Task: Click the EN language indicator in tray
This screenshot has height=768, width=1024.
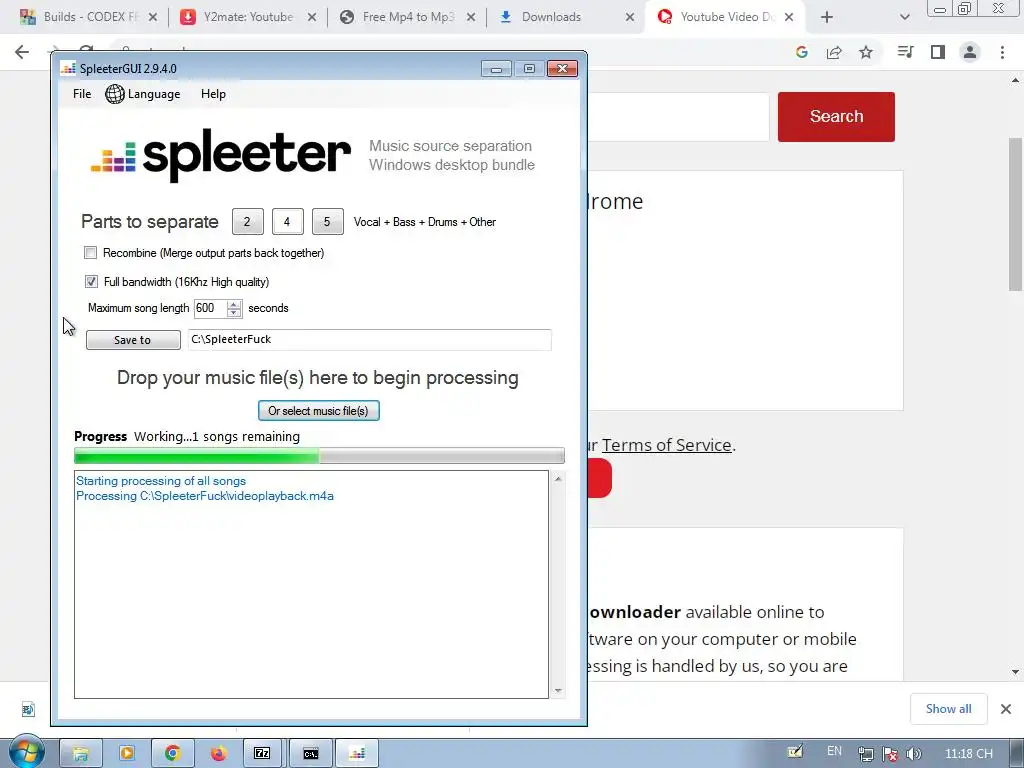Action: 834,751
